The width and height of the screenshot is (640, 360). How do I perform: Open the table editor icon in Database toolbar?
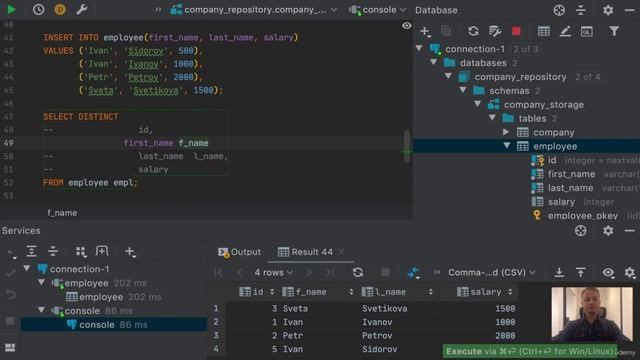click(544, 31)
